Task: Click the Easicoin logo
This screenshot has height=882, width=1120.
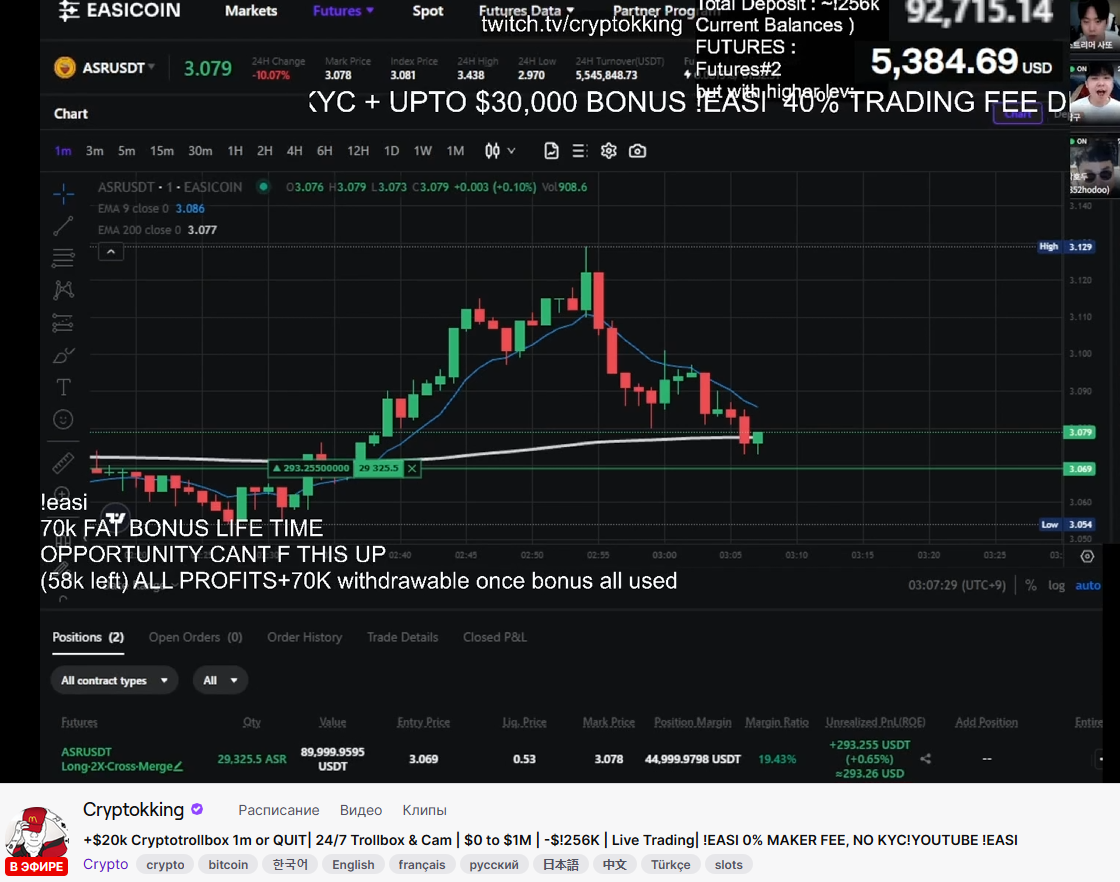Action: [x=119, y=10]
